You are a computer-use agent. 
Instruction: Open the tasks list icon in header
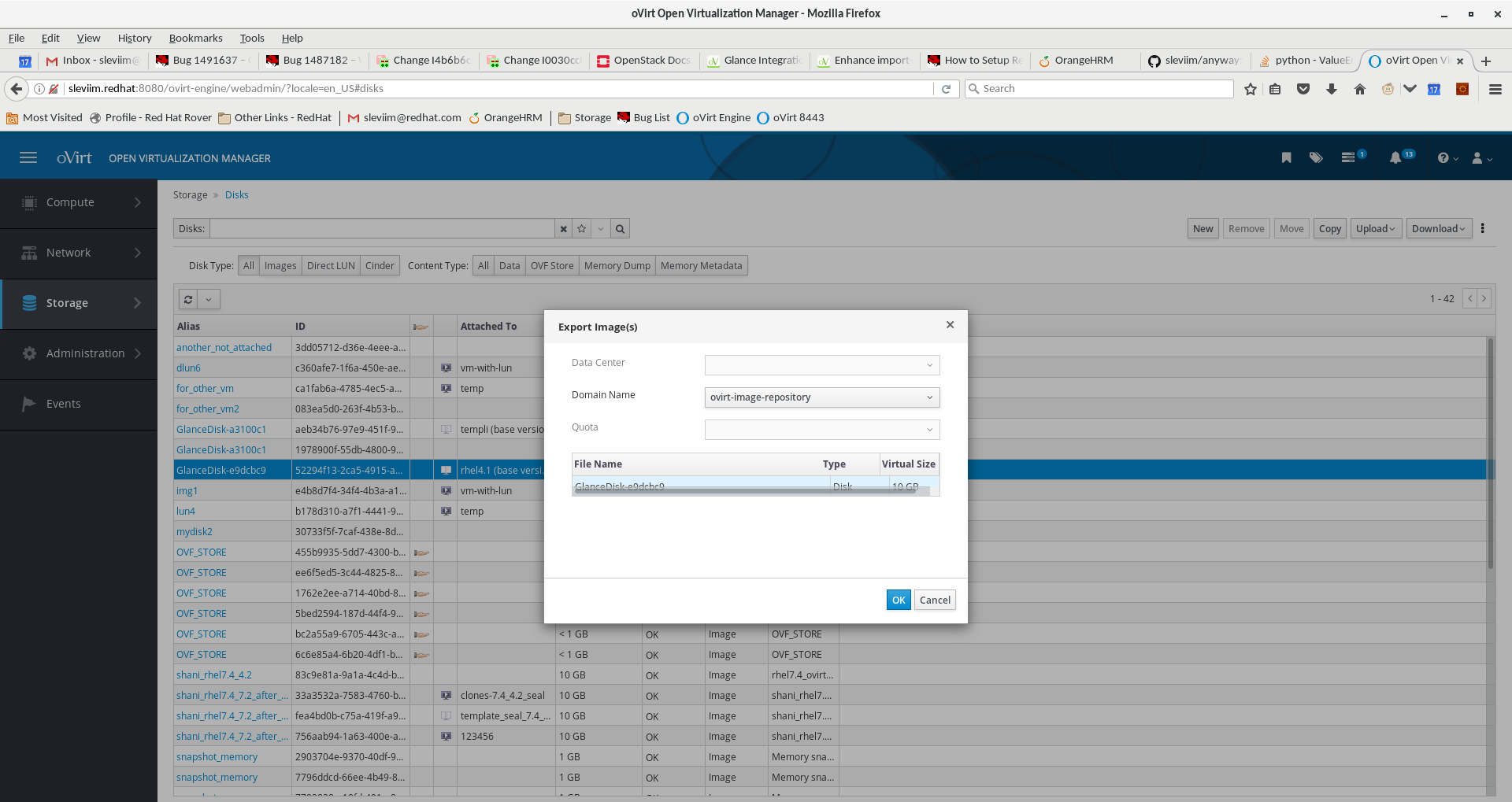pyautogui.click(x=1348, y=157)
